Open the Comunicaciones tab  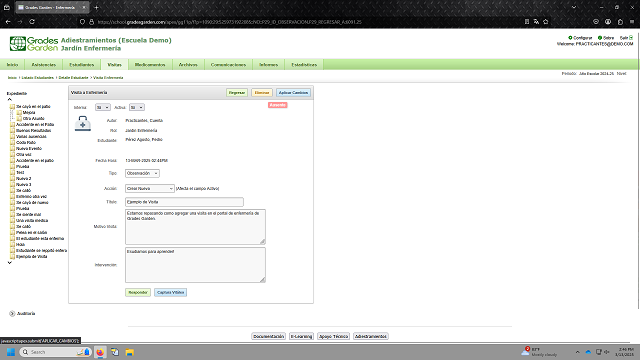pos(228,64)
